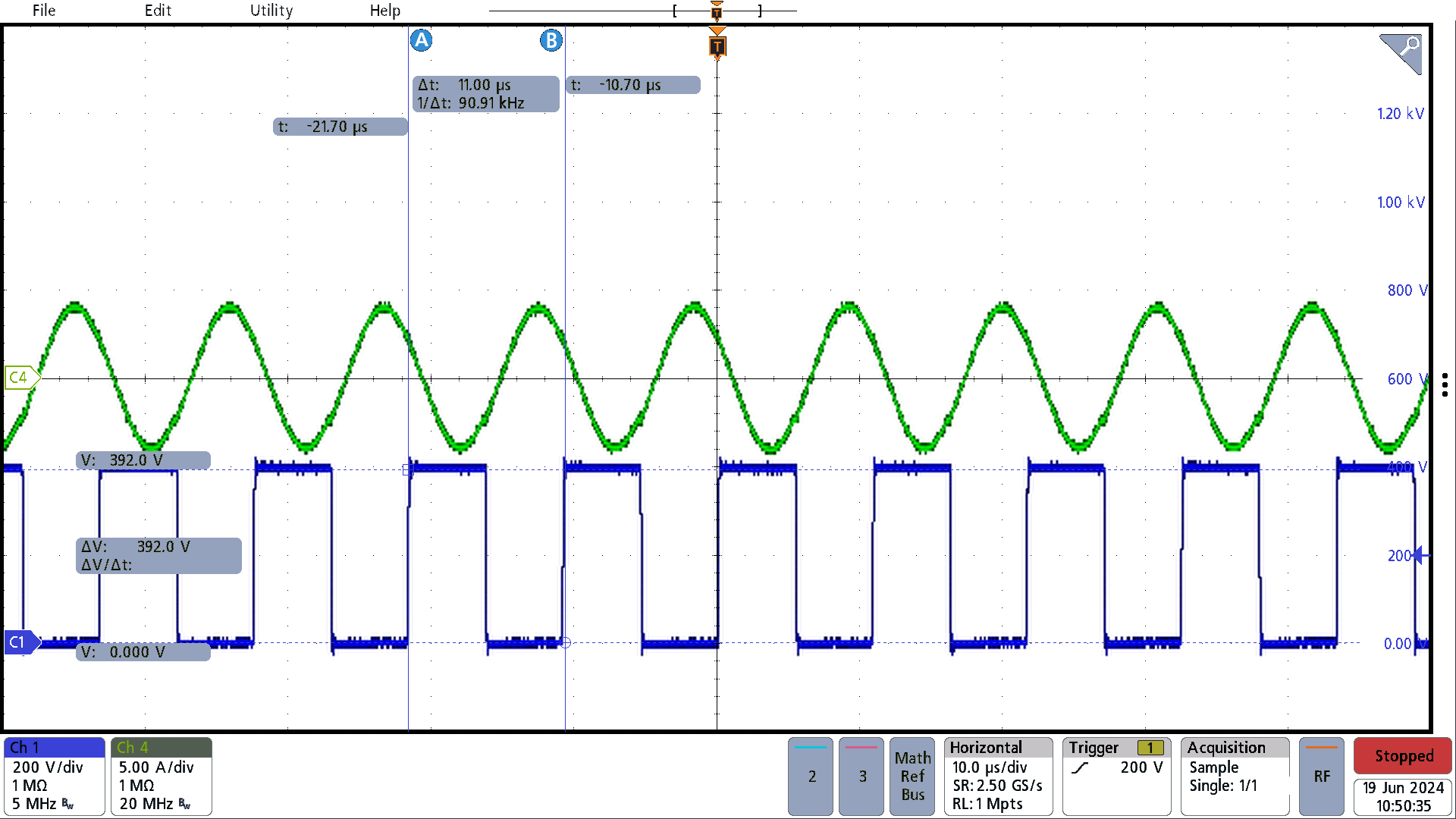Screen dimensions: 1456x819
Task: Click the cursor A time readout -21.70 µs
Action: 340,127
